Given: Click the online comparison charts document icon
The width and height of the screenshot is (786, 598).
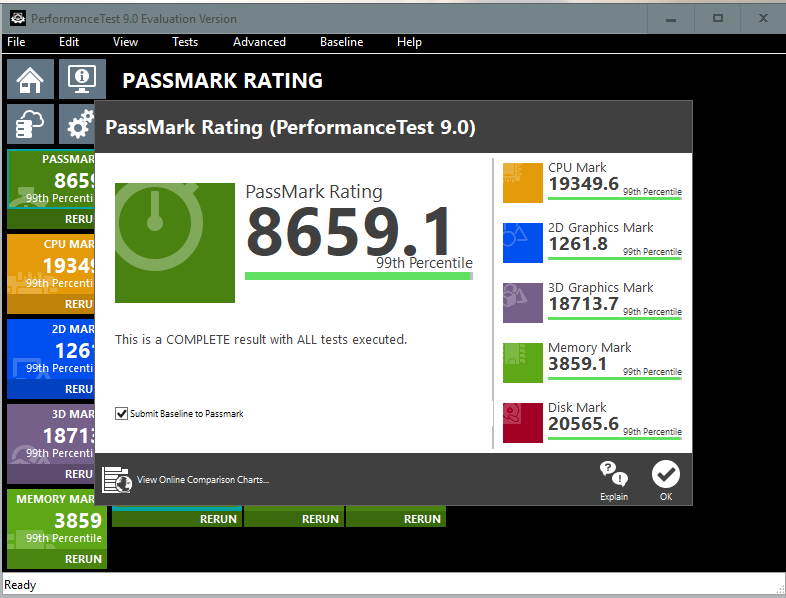Looking at the screenshot, I should [x=117, y=480].
